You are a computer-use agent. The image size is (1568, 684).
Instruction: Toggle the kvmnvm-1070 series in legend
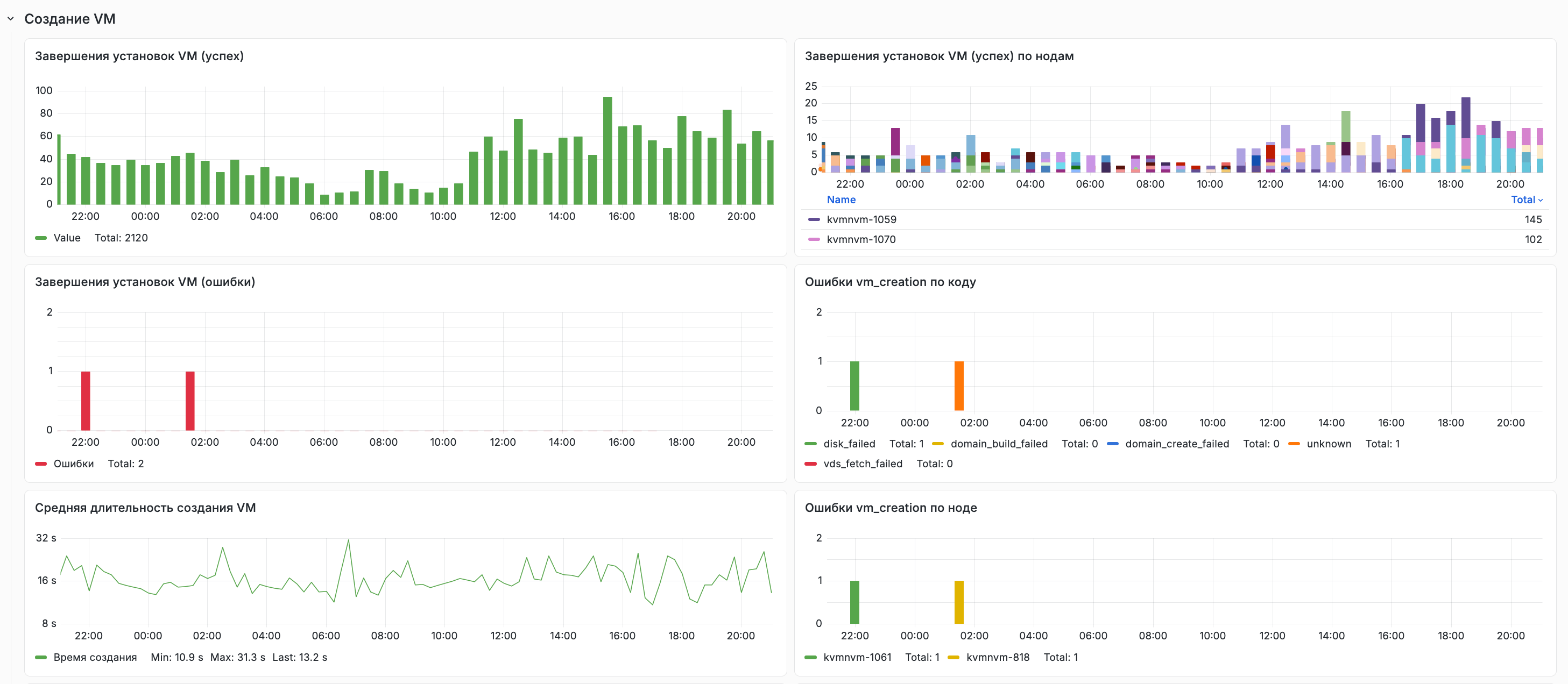[861, 240]
